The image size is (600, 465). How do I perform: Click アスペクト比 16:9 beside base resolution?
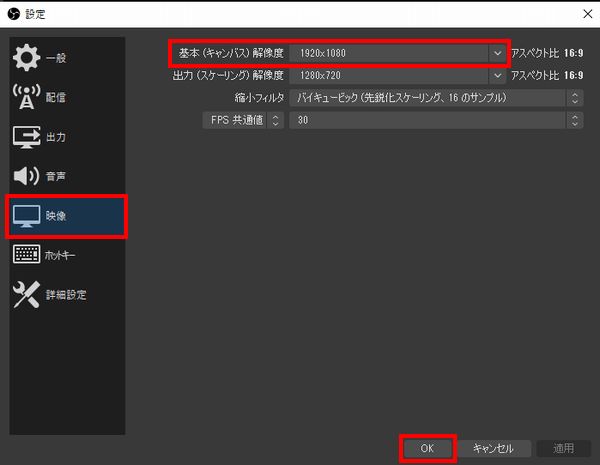(x=547, y=53)
